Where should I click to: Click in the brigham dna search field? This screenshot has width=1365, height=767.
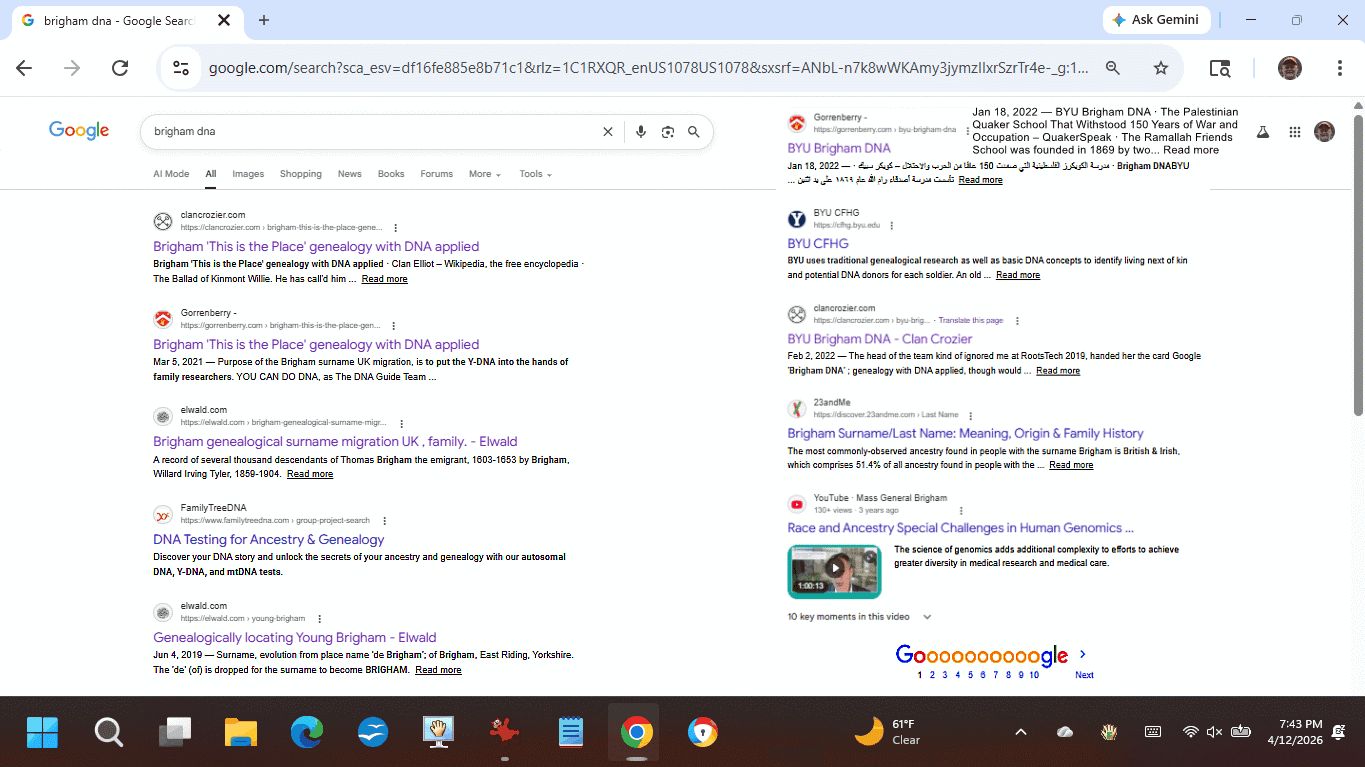point(370,132)
